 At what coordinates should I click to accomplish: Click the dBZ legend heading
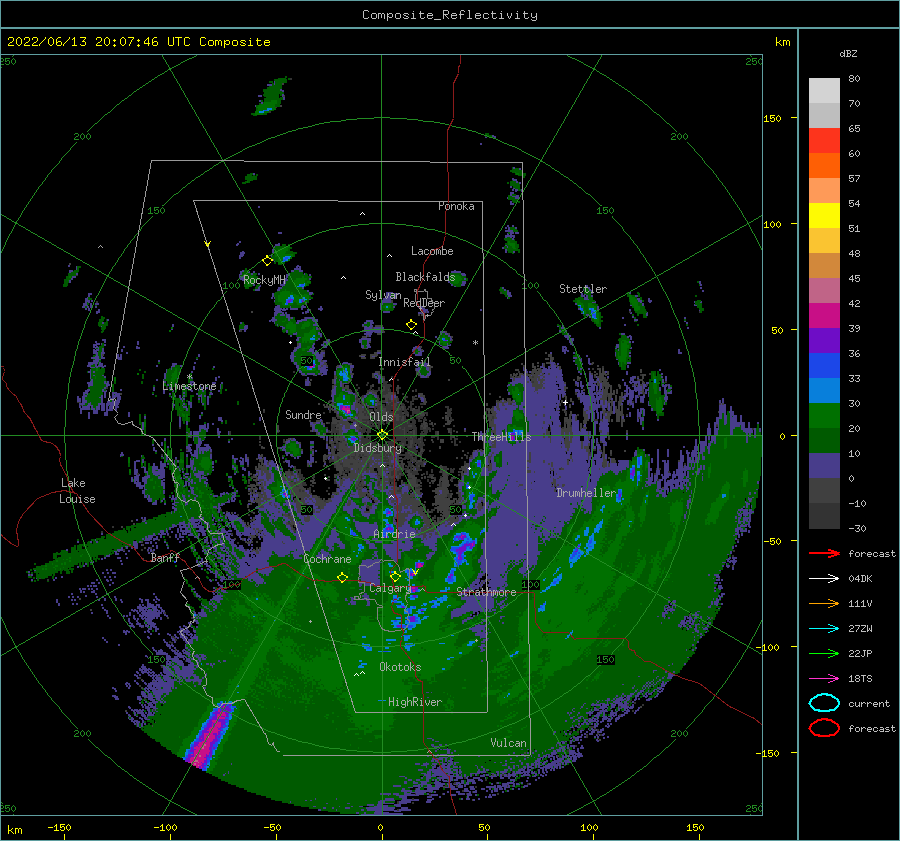[x=848, y=53]
